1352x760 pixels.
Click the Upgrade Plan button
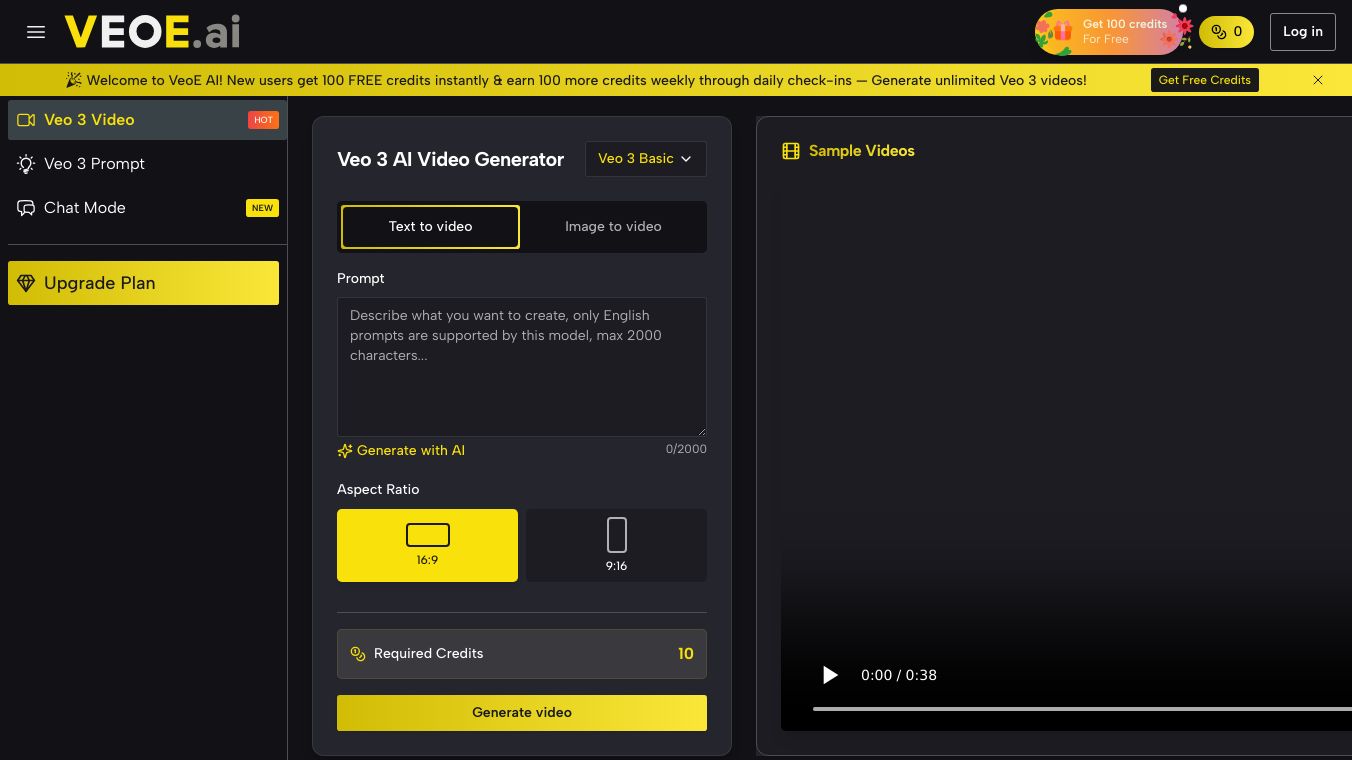(143, 283)
